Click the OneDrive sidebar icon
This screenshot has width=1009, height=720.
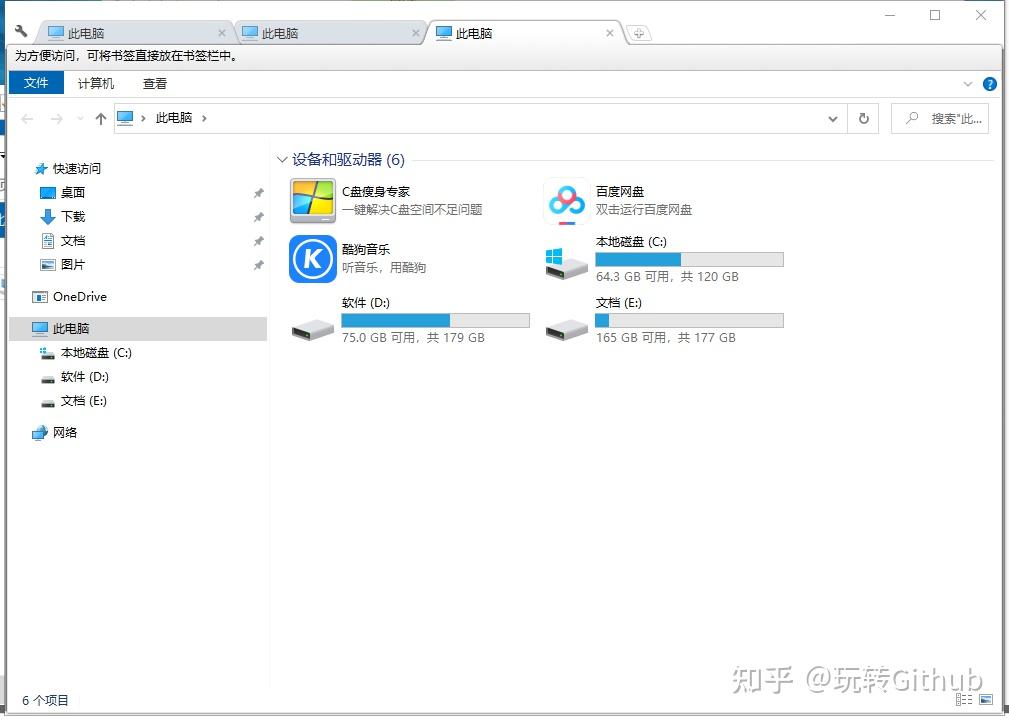coord(41,296)
